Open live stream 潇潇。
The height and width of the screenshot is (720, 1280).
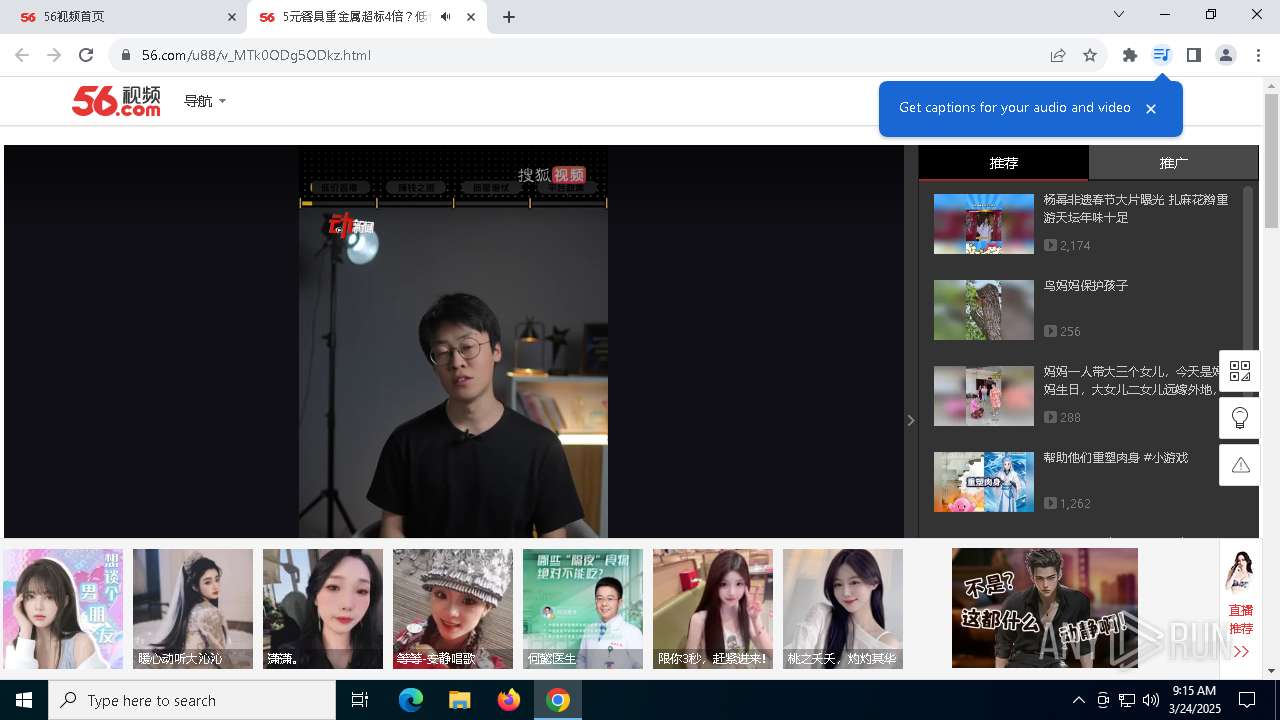323,609
